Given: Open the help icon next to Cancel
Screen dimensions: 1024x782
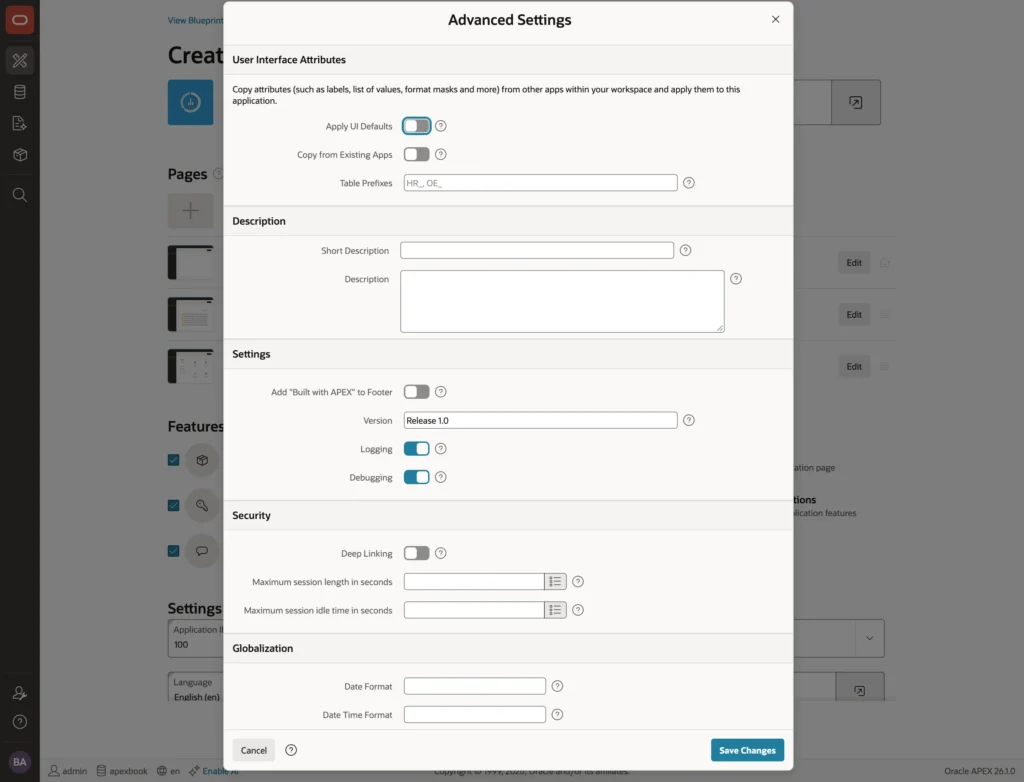Looking at the screenshot, I should 291,750.
